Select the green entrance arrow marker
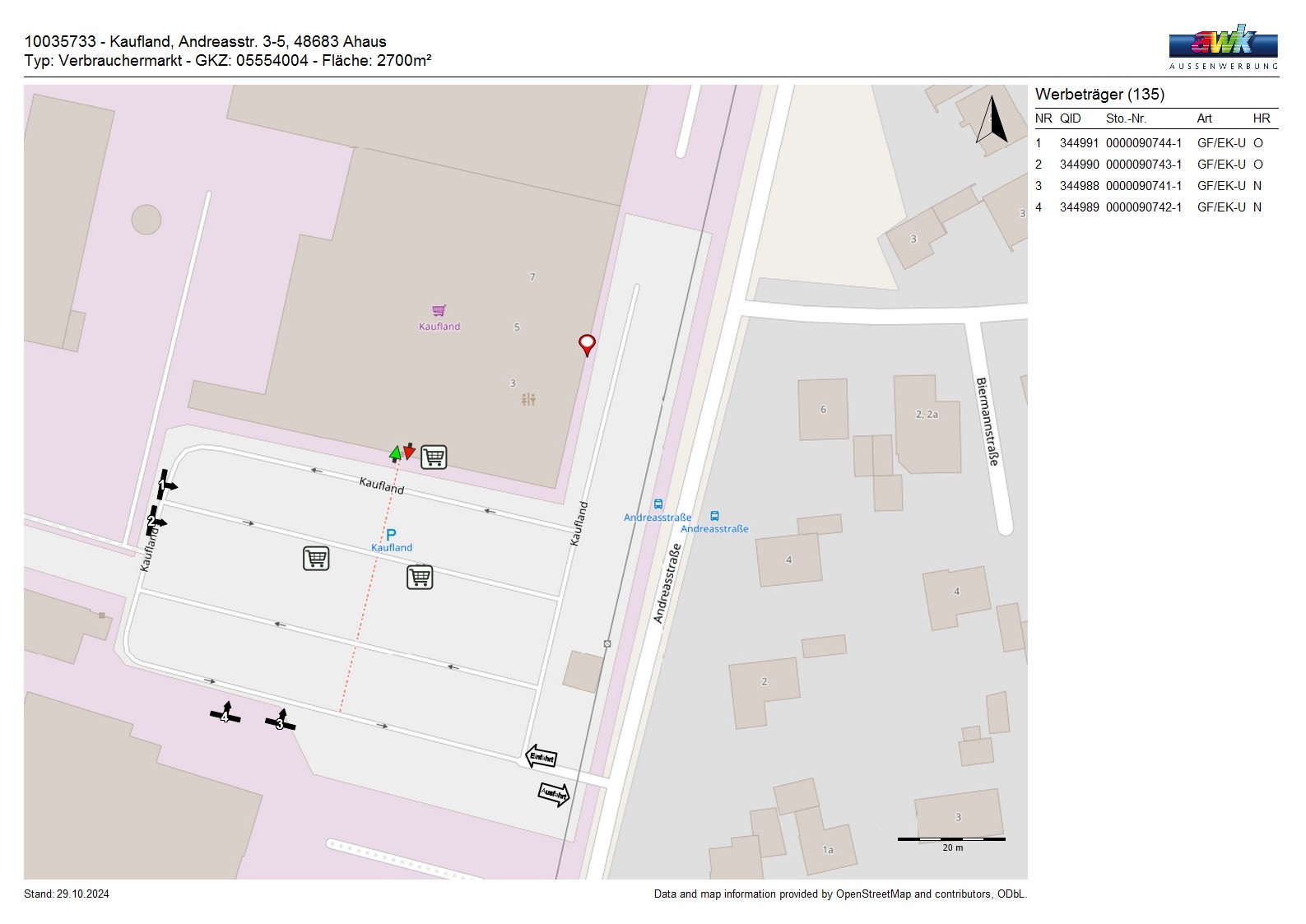 (395, 453)
